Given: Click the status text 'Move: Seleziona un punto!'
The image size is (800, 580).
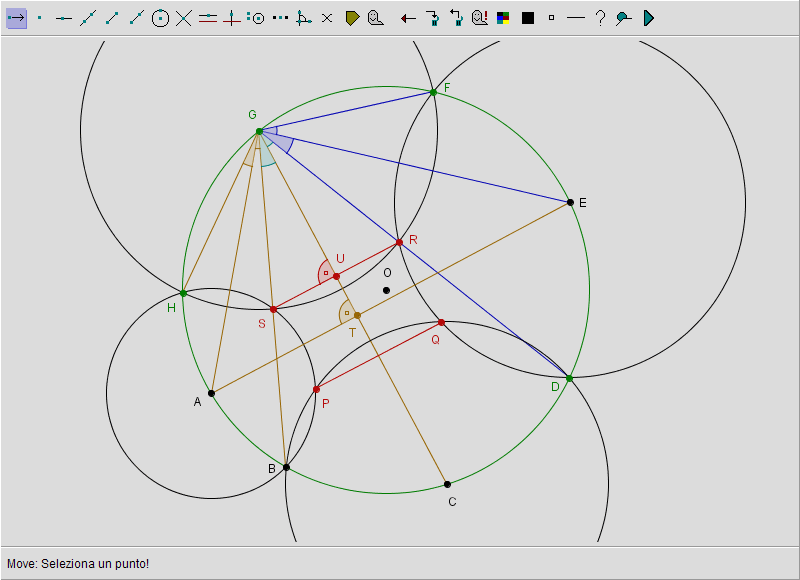Looking at the screenshot, I should click(x=78, y=564).
